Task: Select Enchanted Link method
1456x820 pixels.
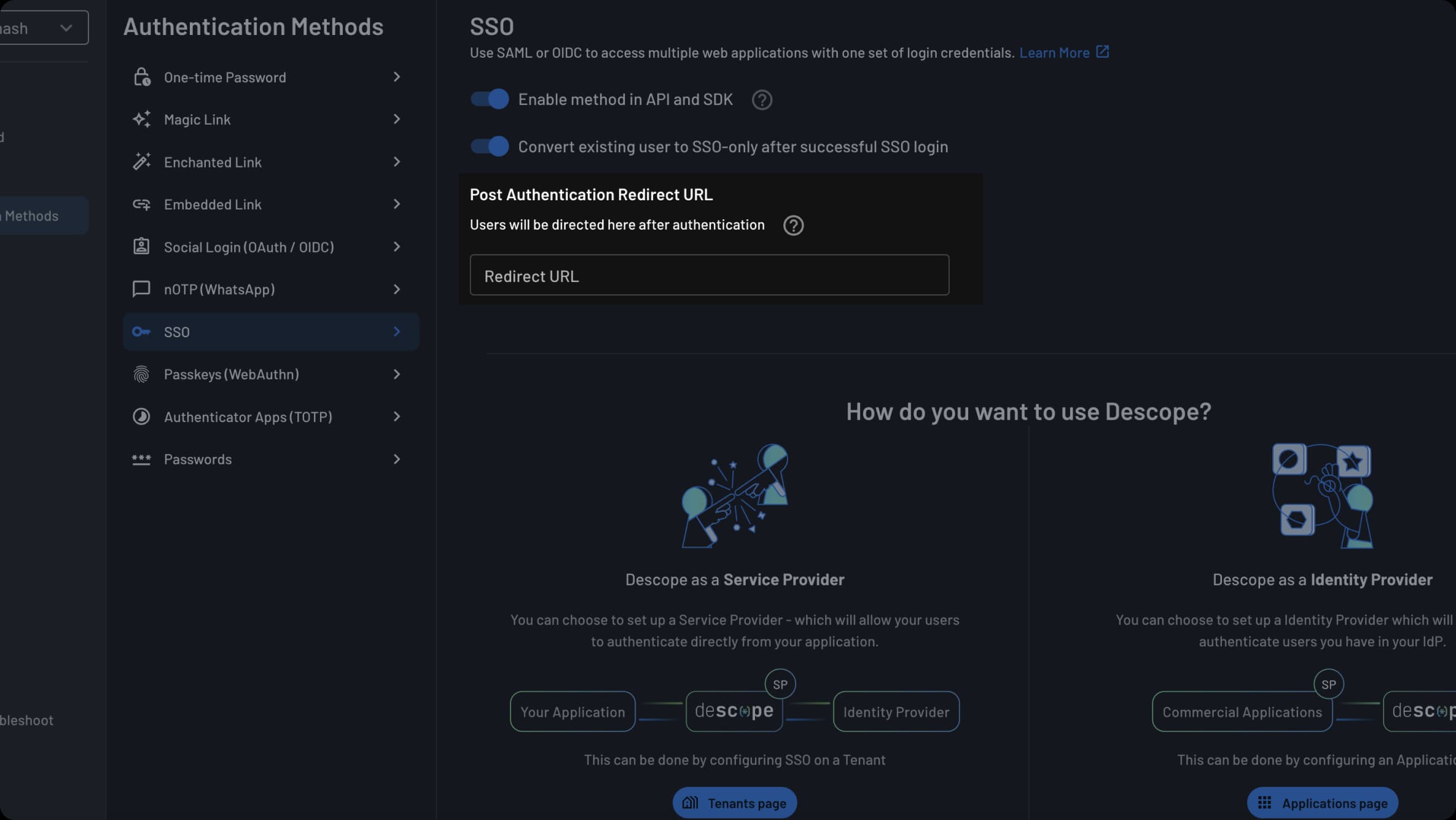Action: [x=271, y=162]
